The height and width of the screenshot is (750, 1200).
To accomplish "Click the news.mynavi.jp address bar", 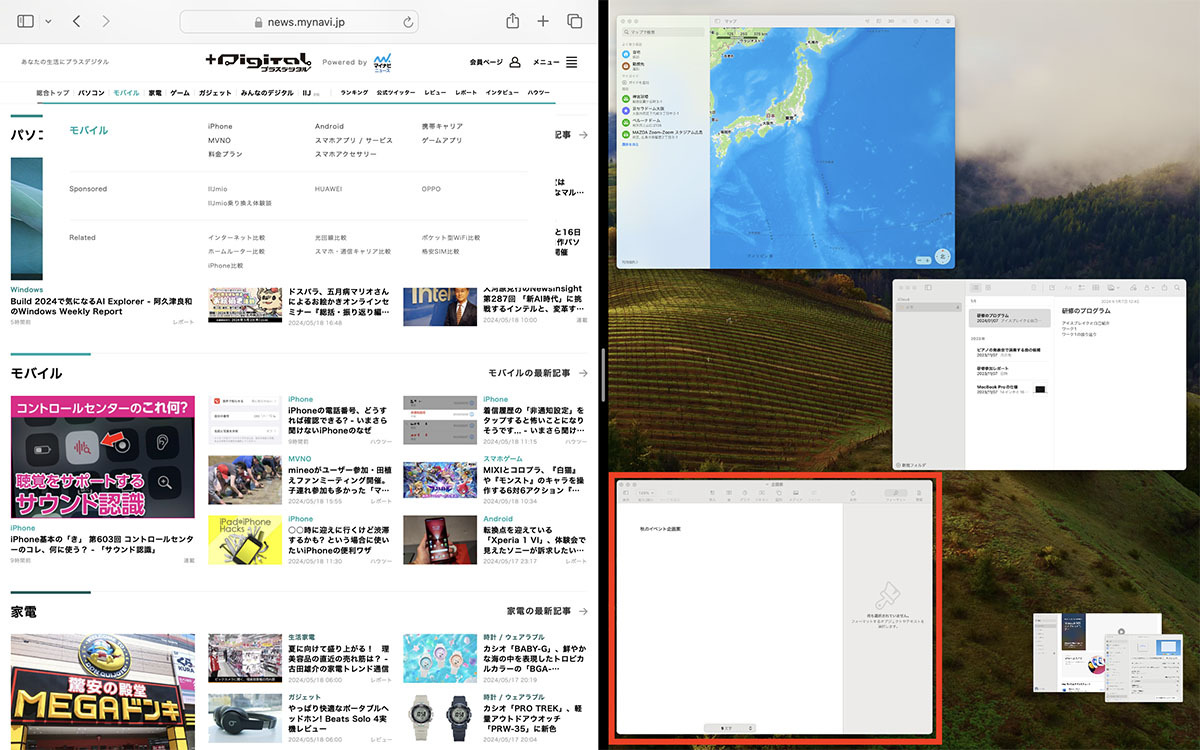I will (x=300, y=21).
